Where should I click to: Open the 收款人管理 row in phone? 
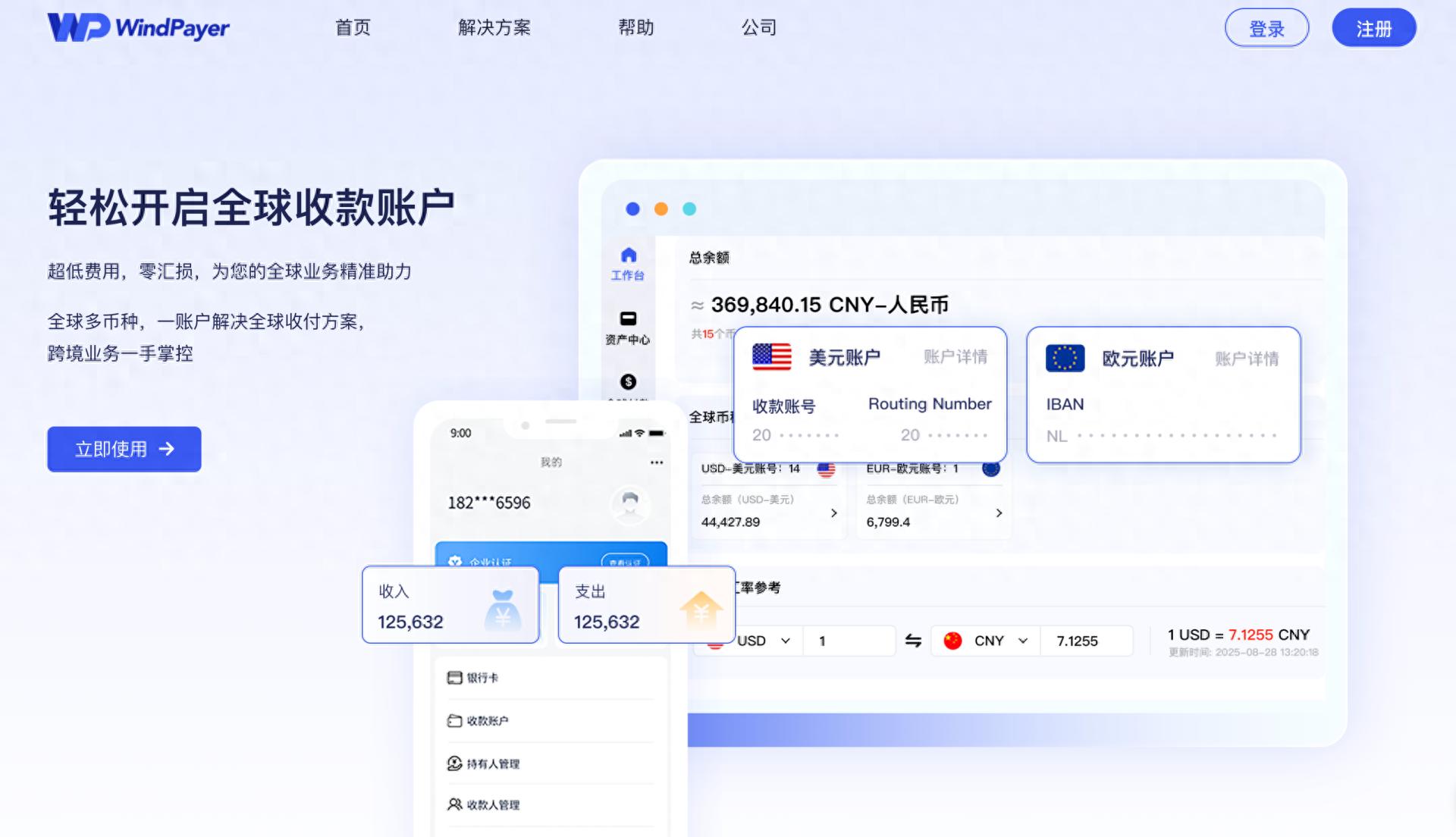click(551, 804)
